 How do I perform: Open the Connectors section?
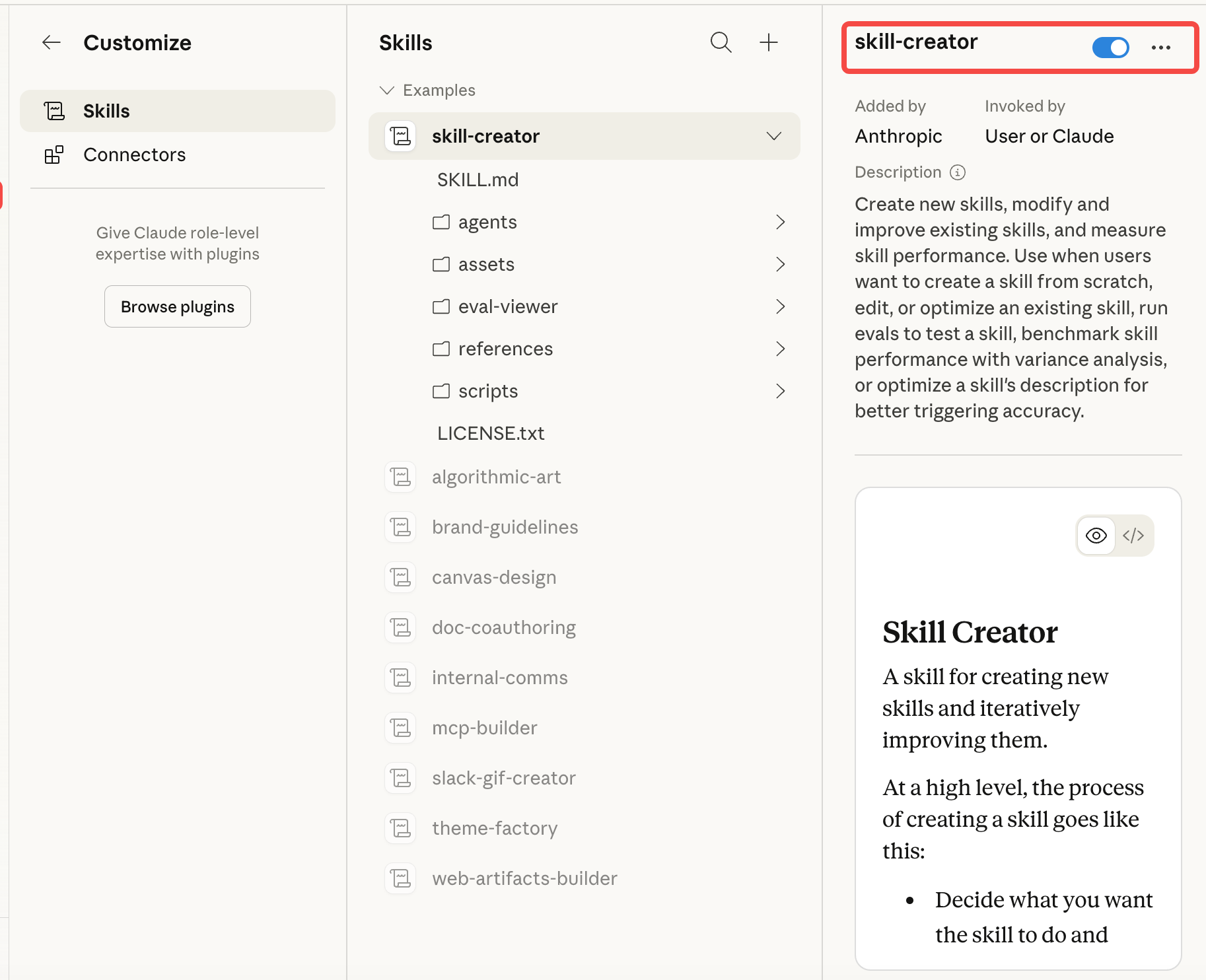(x=134, y=155)
